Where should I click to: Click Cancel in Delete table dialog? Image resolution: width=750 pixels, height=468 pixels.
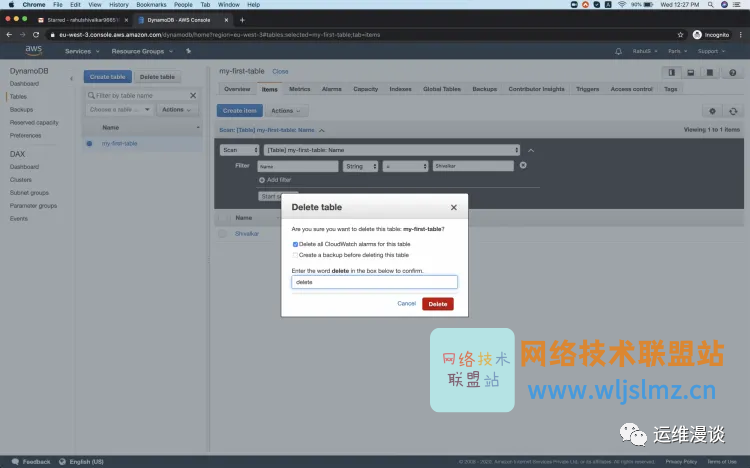pyautogui.click(x=407, y=303)
